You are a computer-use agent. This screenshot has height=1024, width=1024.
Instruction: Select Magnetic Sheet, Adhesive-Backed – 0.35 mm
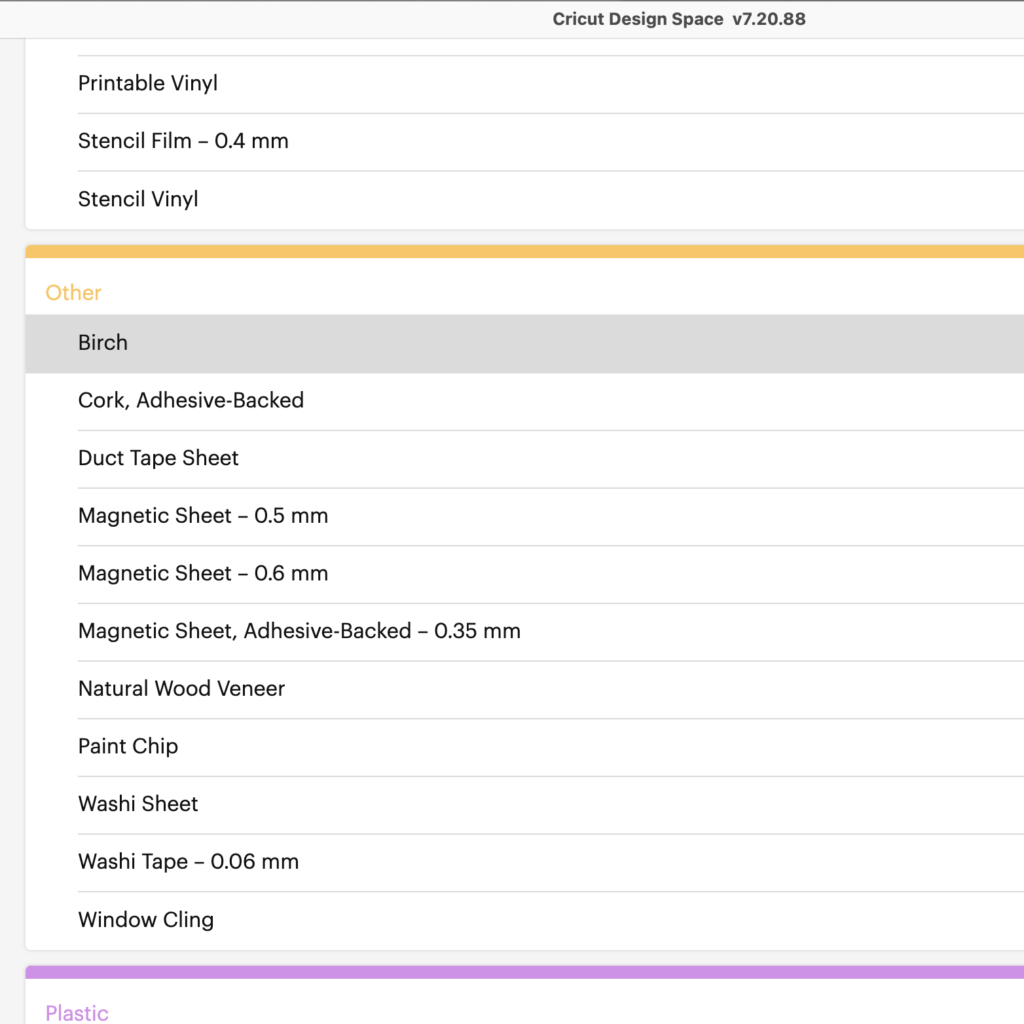(524, 632)
